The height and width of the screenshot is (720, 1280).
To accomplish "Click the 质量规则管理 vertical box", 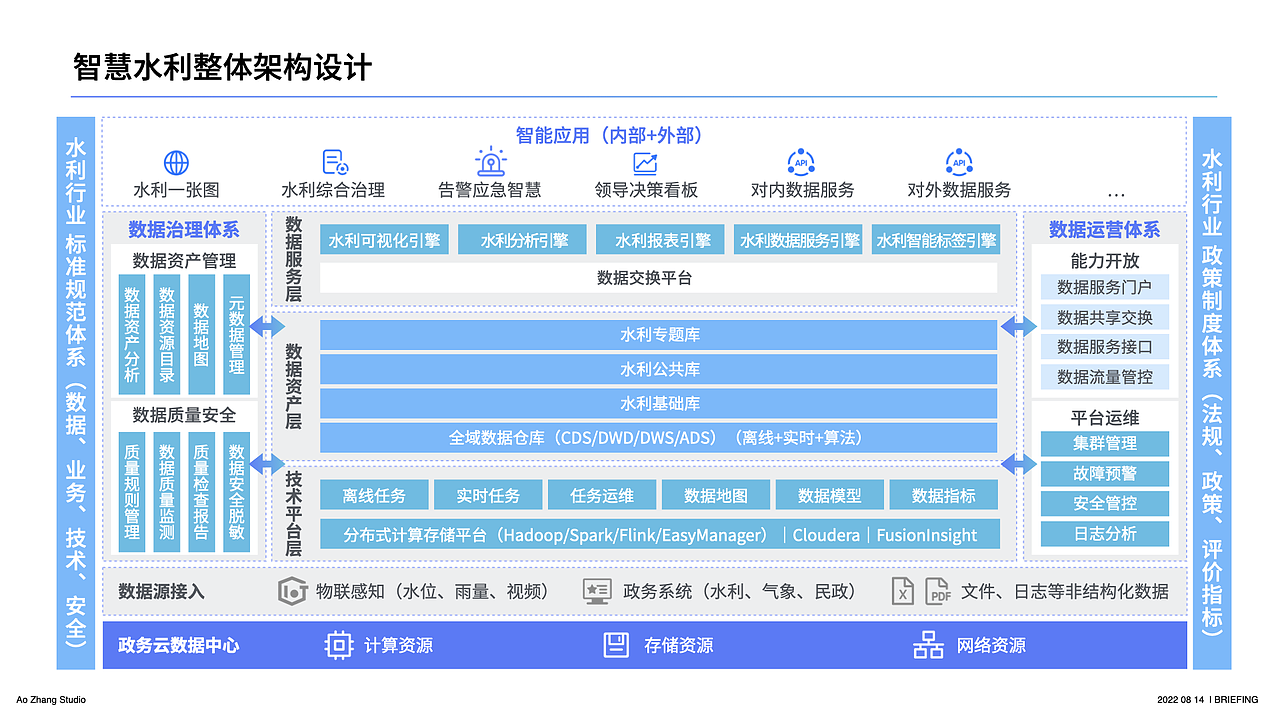I will click(x=132, y=492).
